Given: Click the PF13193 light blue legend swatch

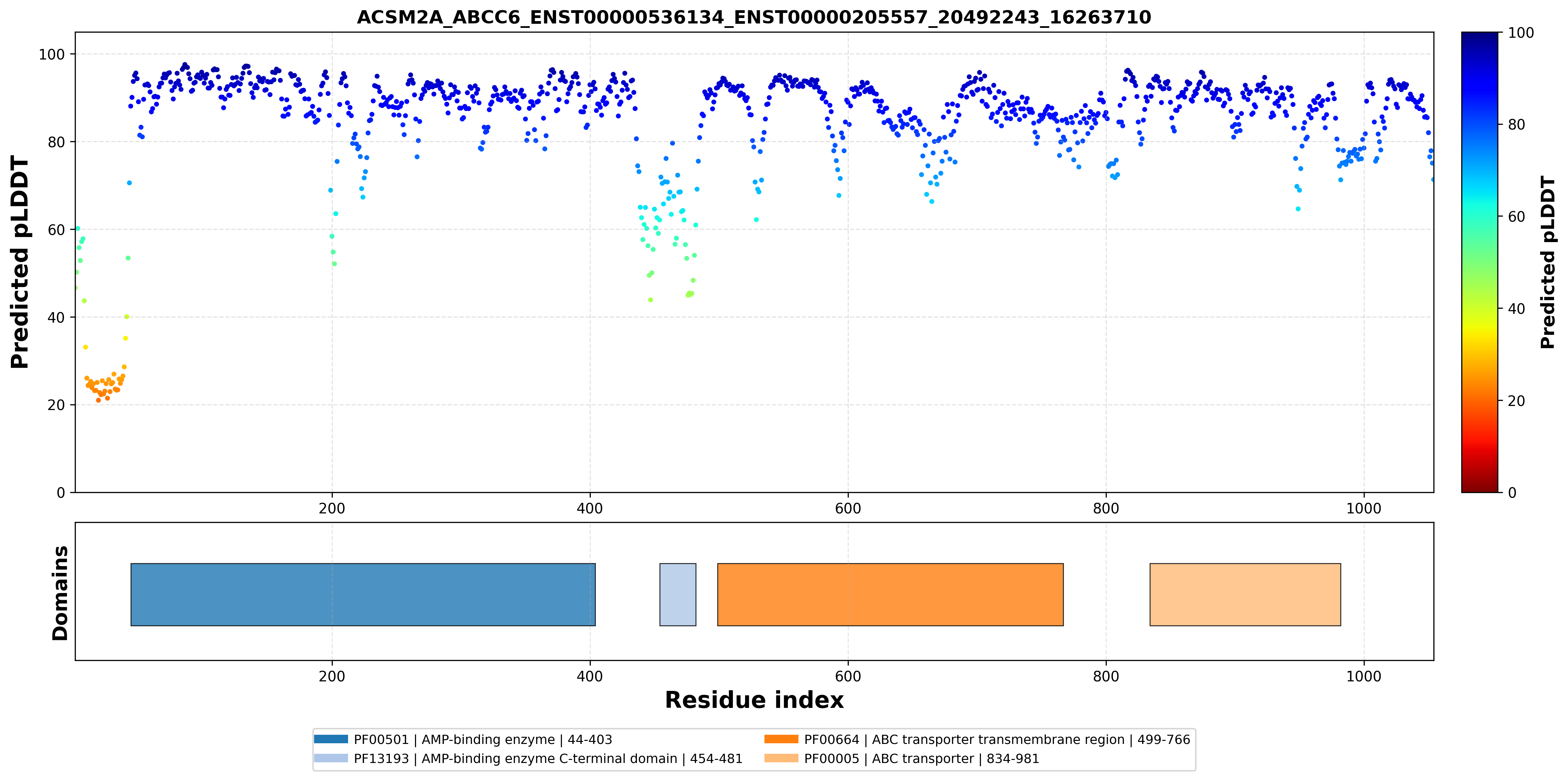Looking at the screenshot, I should (x=330, y=758).
